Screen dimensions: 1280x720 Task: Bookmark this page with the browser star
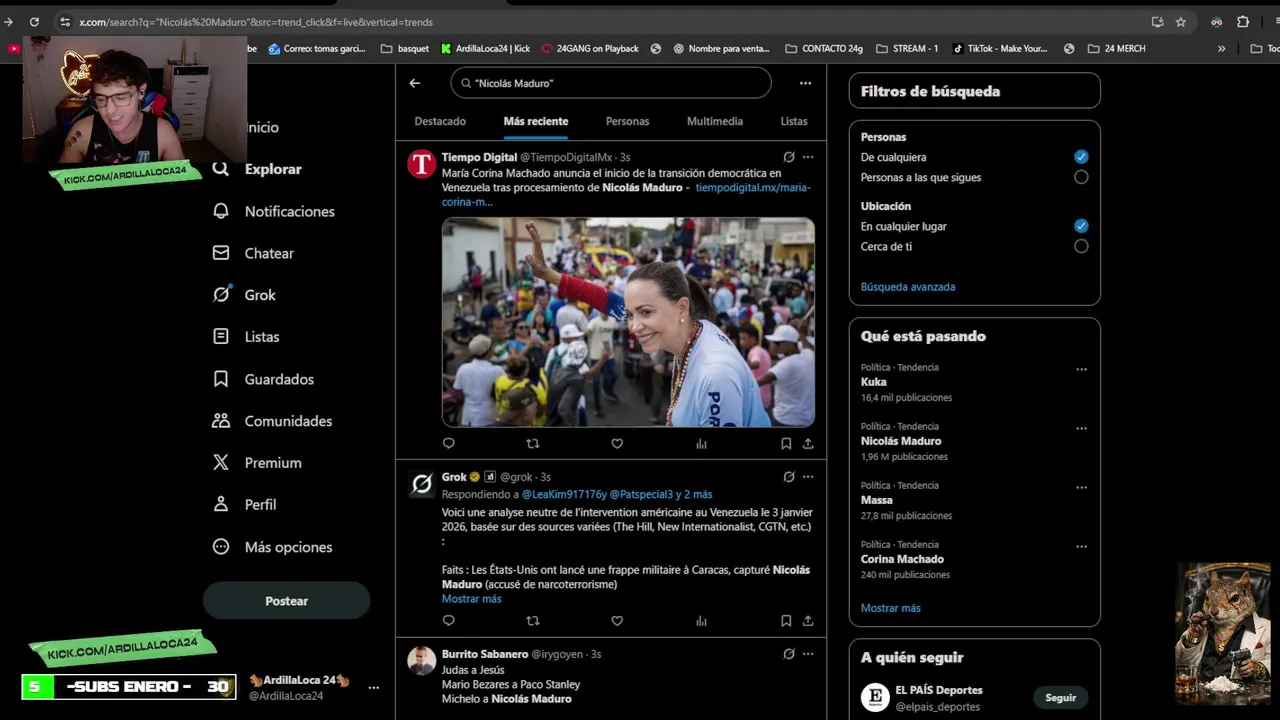[1181, 21]
